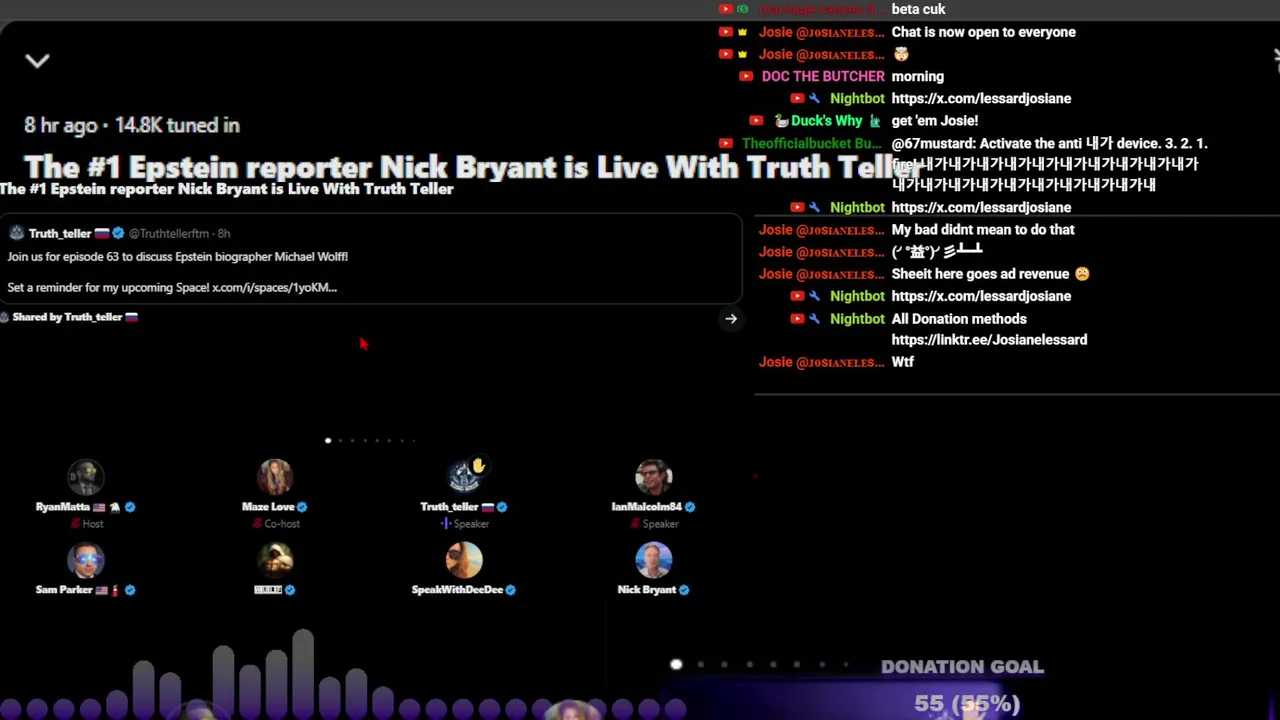Click the Nightbot name beside "All Donation methods"

click(x=857, y=319)
